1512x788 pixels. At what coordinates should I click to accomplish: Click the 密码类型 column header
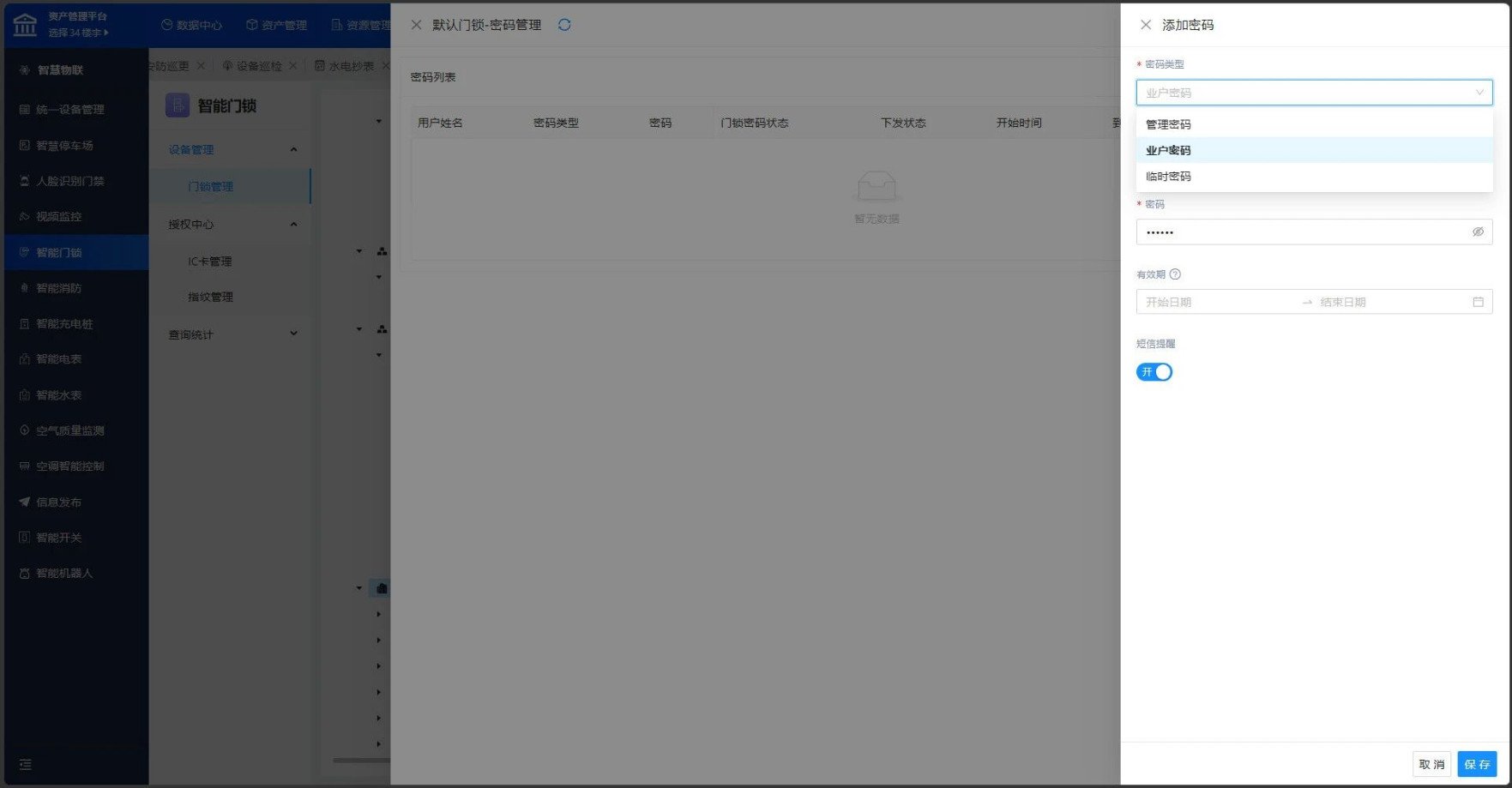556,123
